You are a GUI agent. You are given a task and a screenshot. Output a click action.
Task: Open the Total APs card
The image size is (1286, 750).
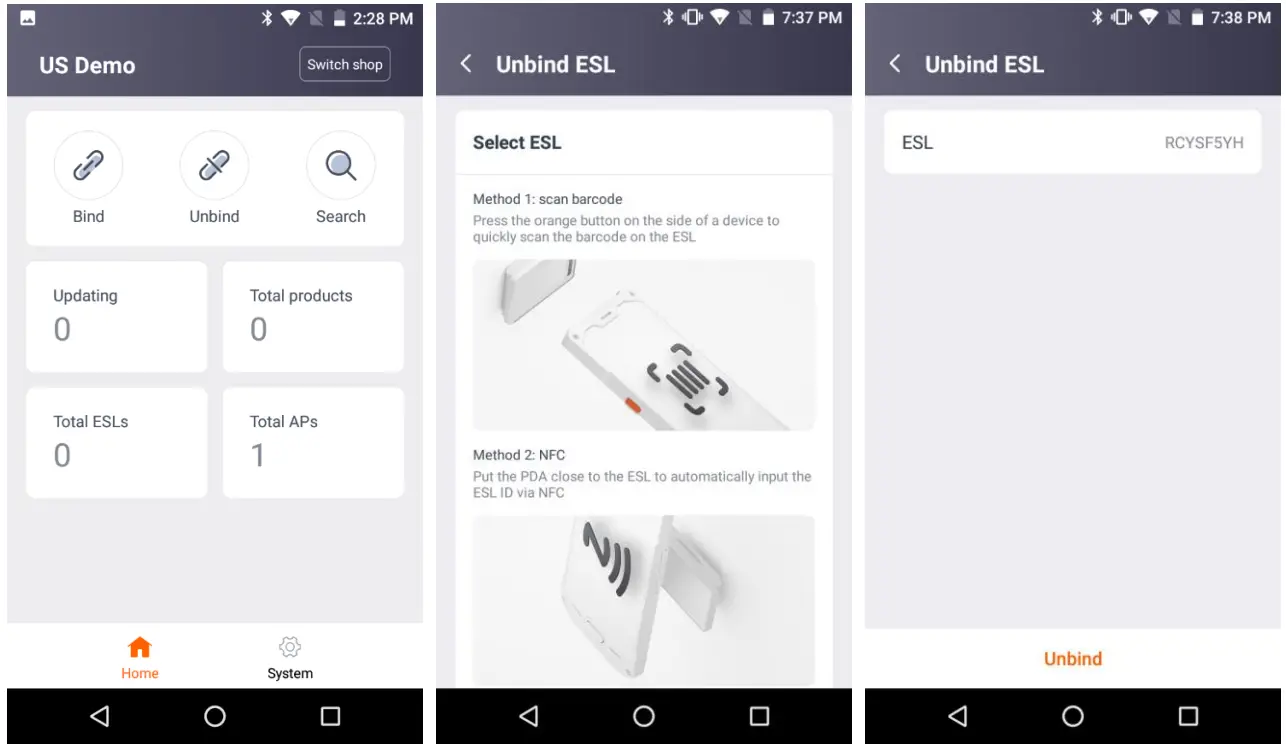tap(313, 443)
